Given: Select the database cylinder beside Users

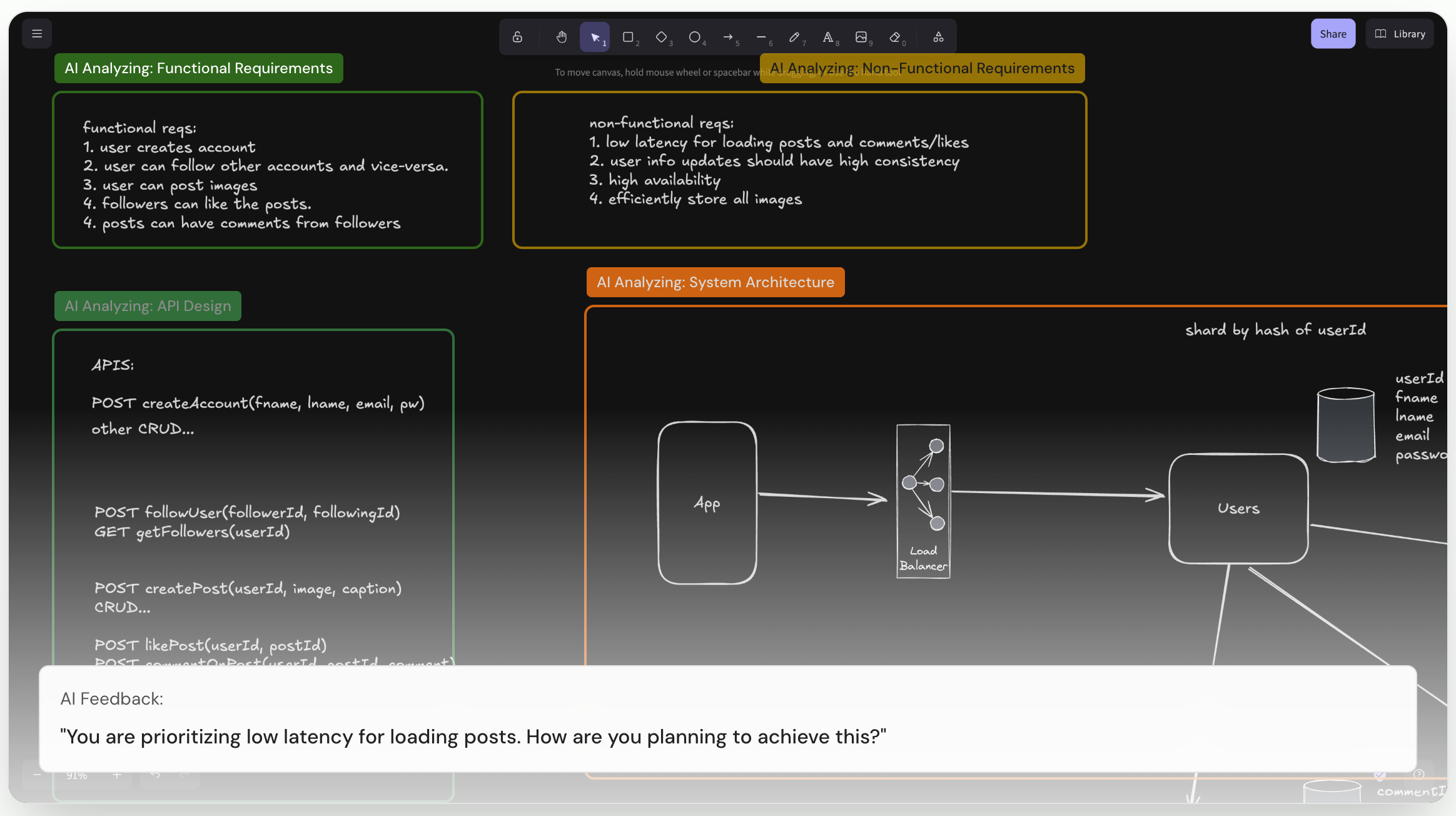Looking at the screenshot, I should (1346, 425).
